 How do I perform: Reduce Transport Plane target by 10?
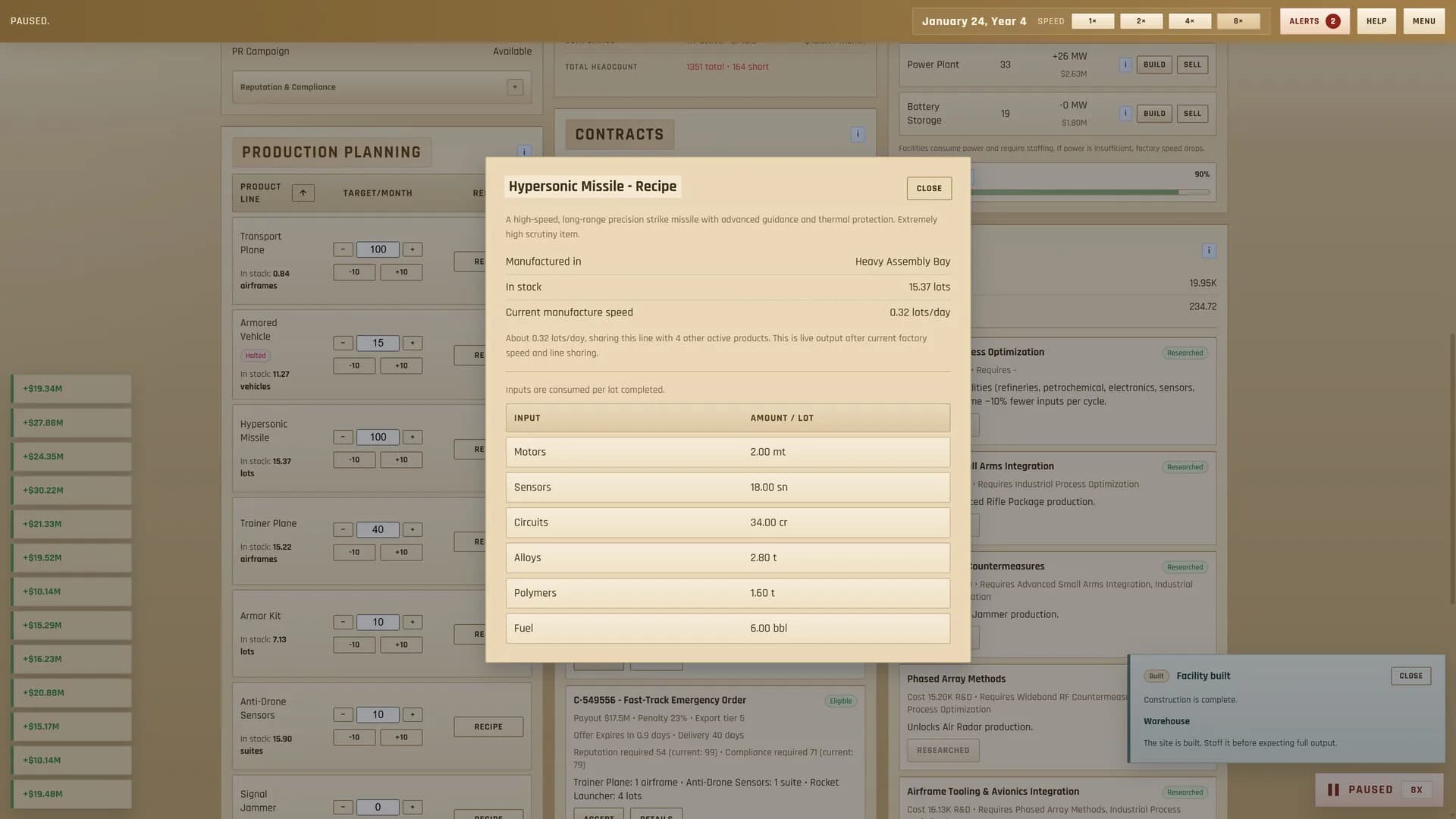354,272
